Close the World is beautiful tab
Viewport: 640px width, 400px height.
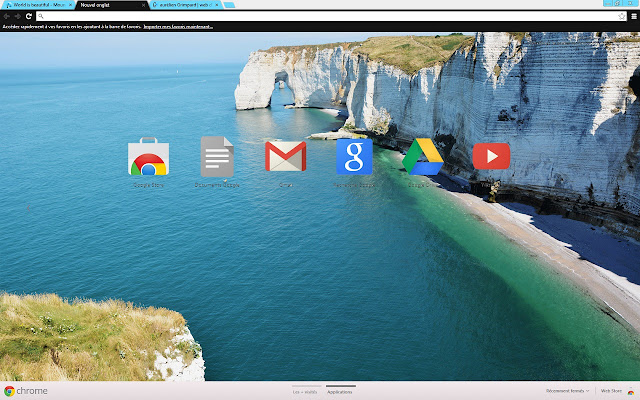click(x=70, y=5)
